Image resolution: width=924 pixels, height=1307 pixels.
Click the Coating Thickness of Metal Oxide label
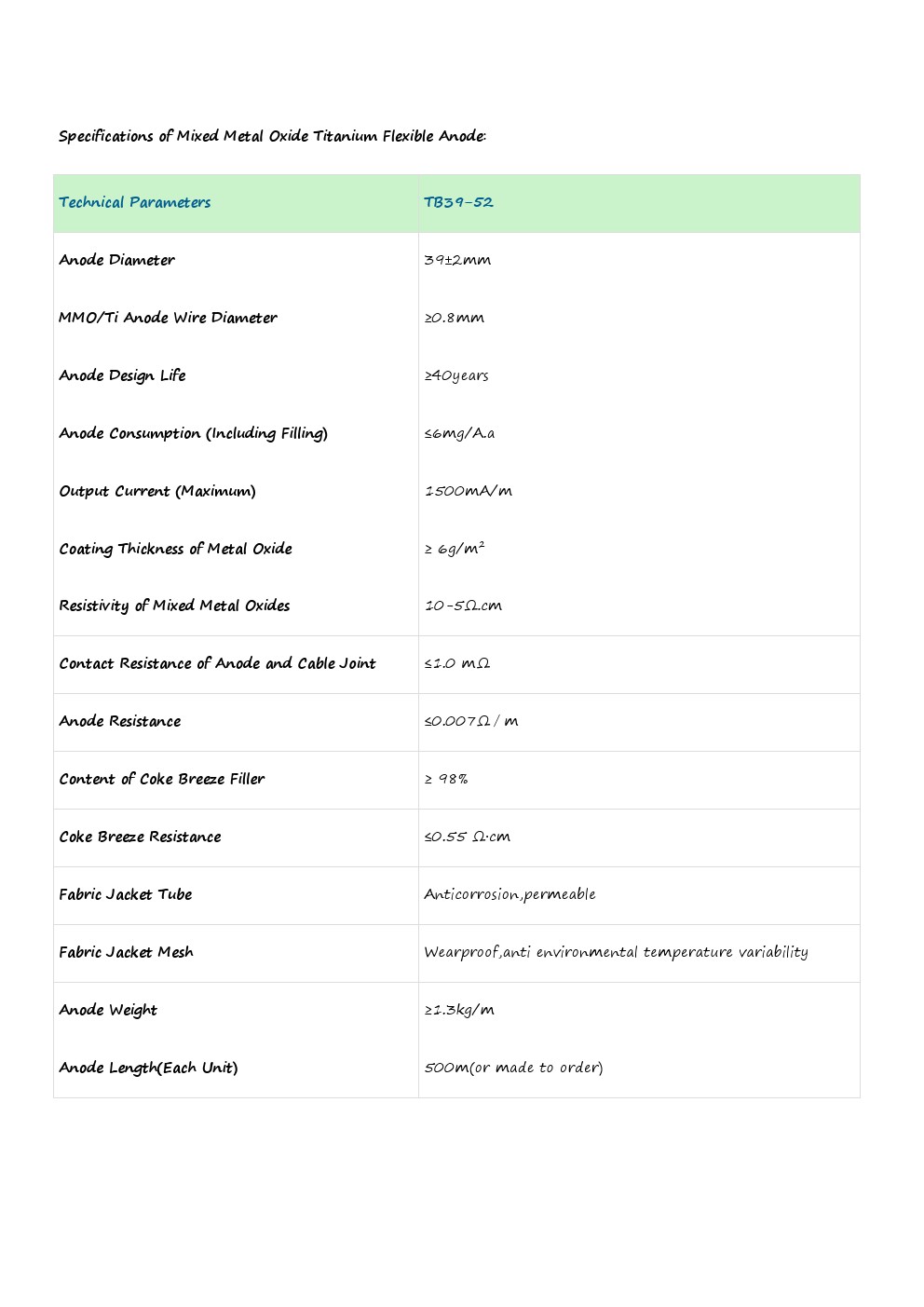175,549
